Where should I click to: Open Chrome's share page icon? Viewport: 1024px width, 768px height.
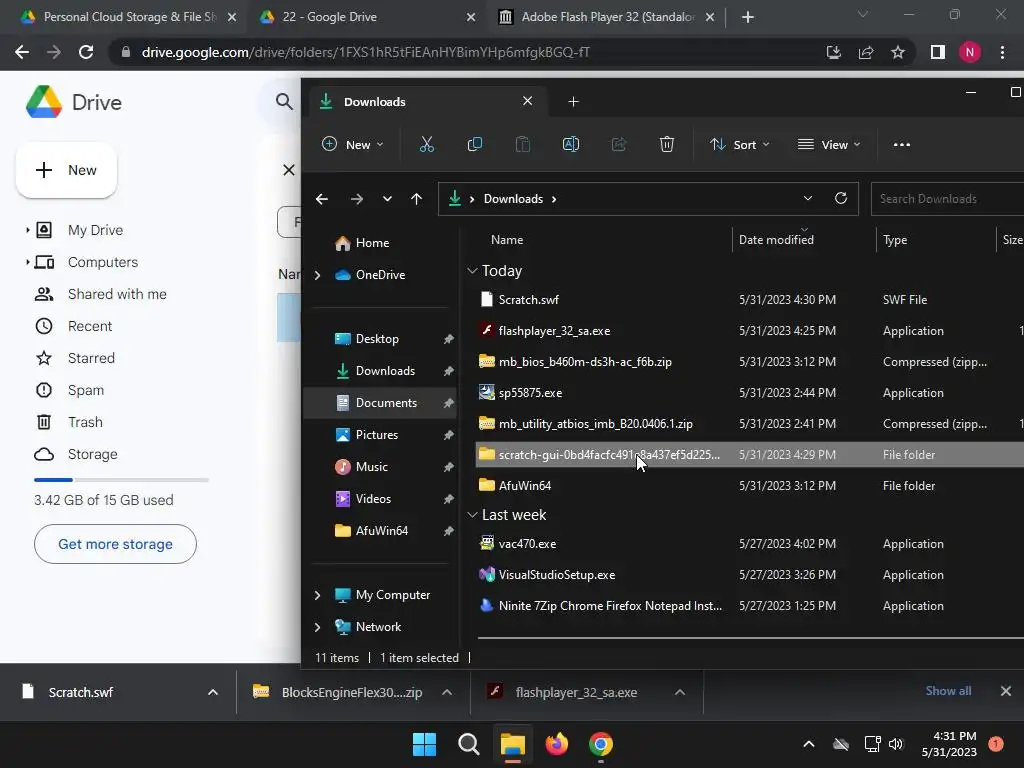click(866, 52)
